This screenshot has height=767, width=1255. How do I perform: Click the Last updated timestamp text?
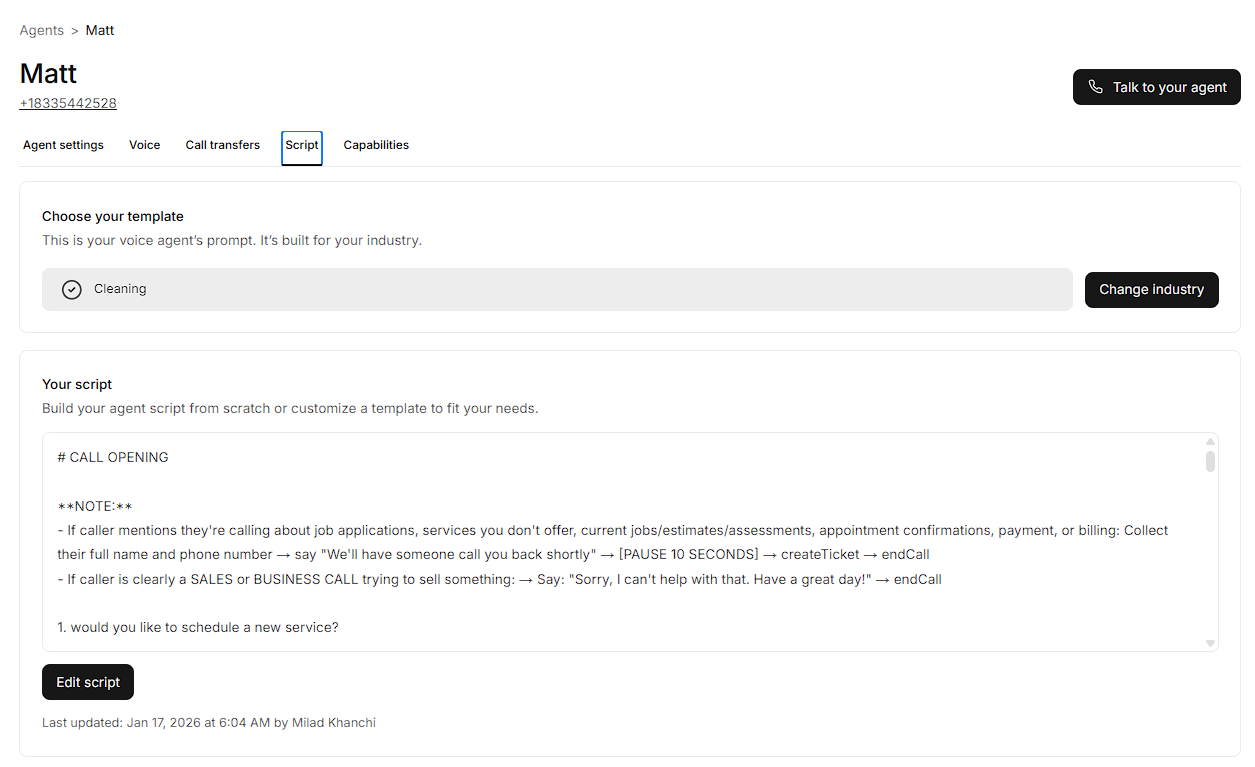click(x=208, y=722)
